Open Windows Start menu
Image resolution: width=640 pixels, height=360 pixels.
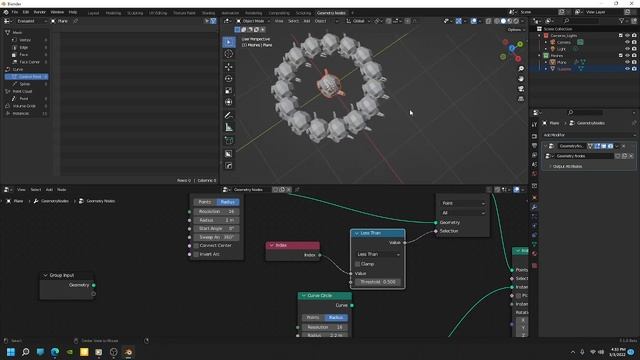click(x=11, y=352)
